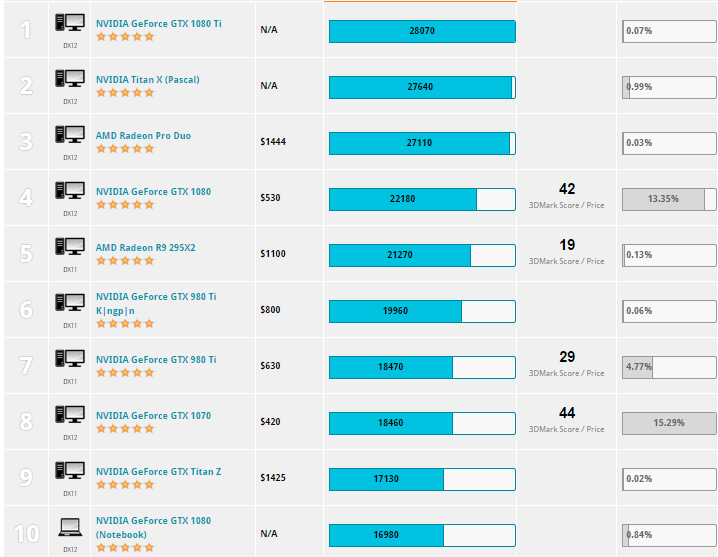The height and width of the screenshot is (557, 718).
Task: Click desktop icon beside Radeon R9 295X2
Action: point(70,246)
